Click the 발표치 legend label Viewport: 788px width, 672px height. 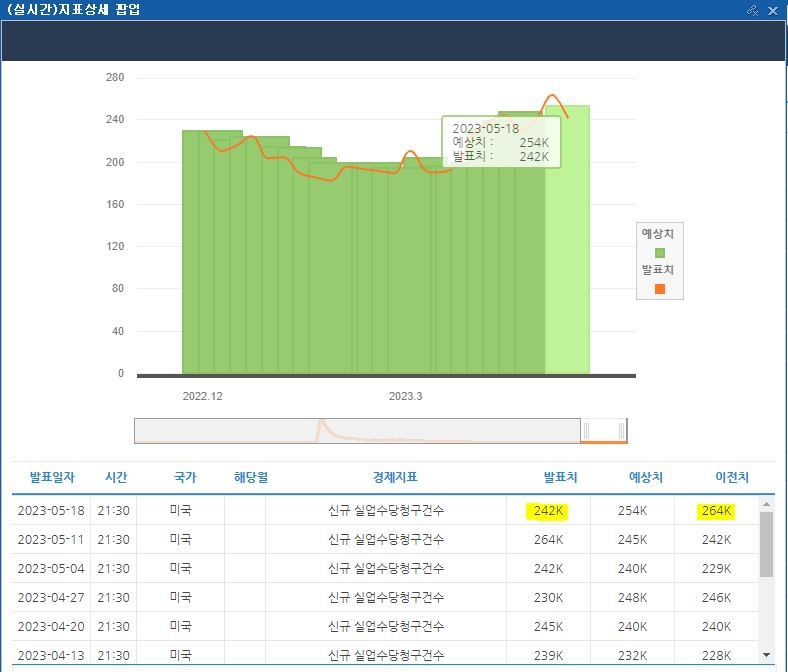657,270
